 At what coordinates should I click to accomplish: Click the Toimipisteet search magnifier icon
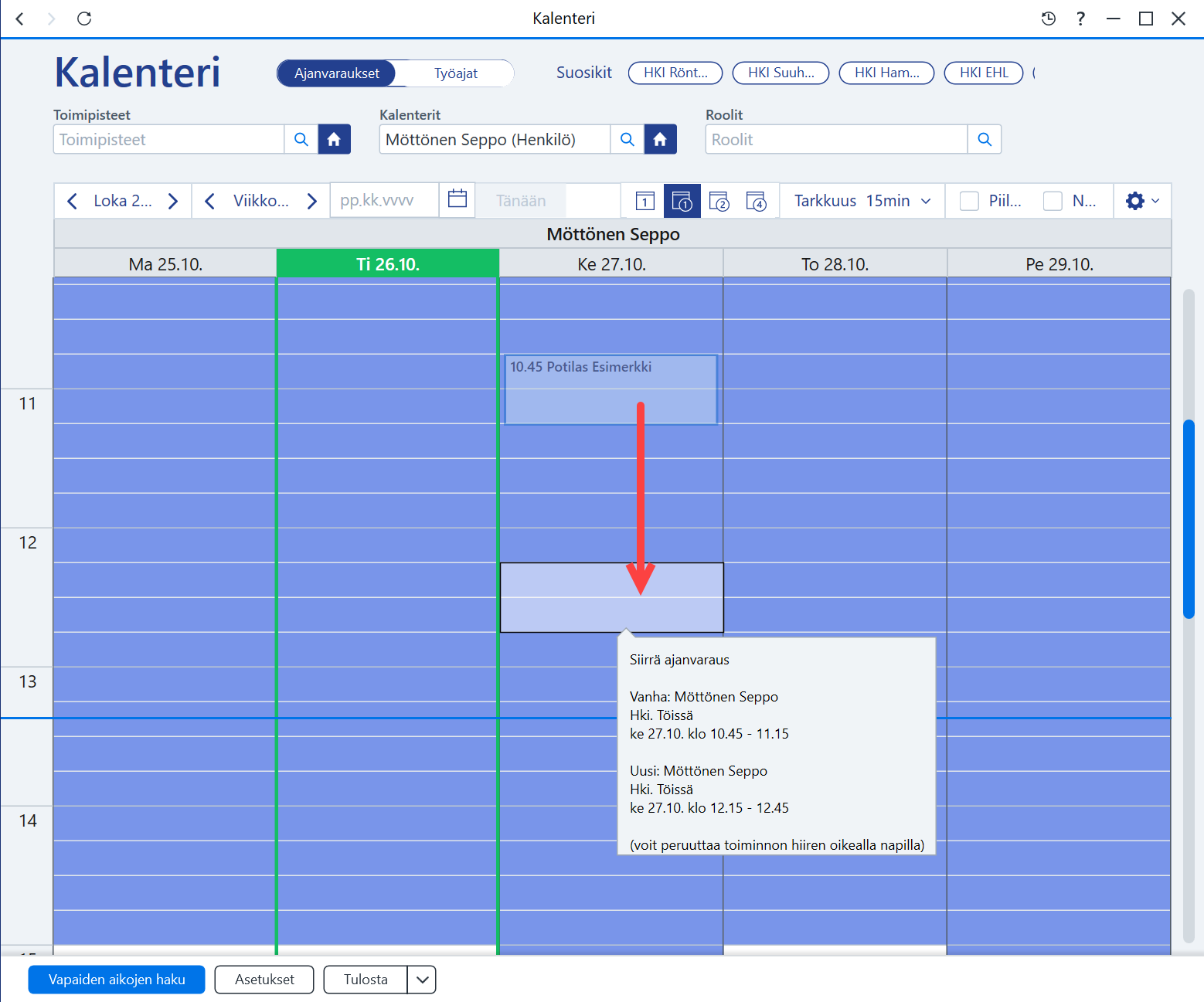coord(301,140)
